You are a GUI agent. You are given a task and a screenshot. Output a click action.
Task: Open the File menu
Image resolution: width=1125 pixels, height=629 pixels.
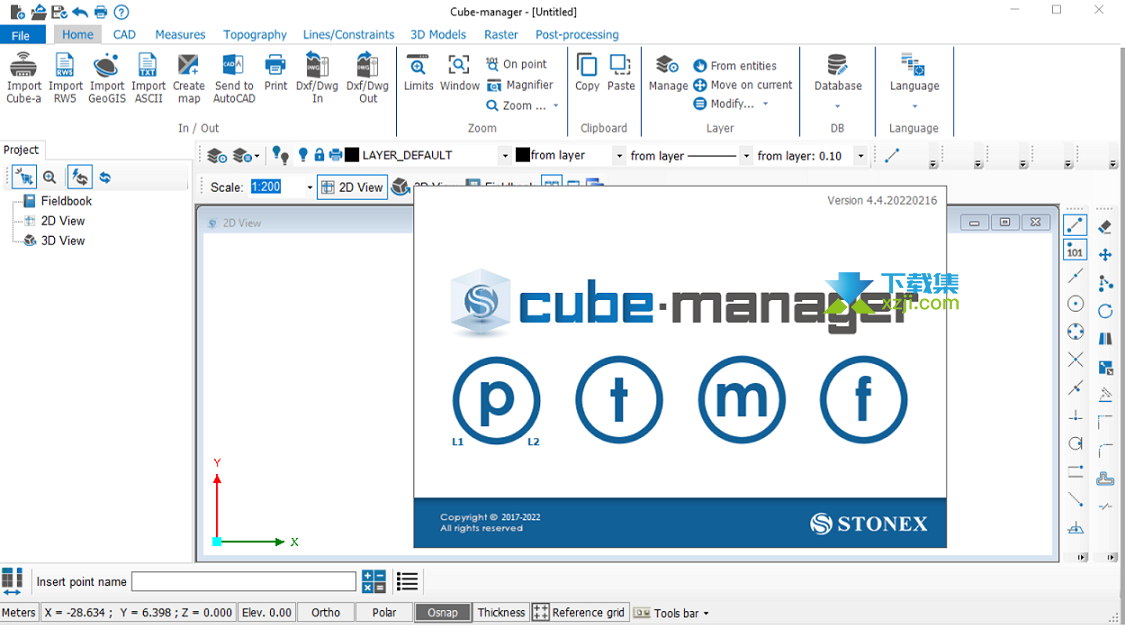pos(21,35)
